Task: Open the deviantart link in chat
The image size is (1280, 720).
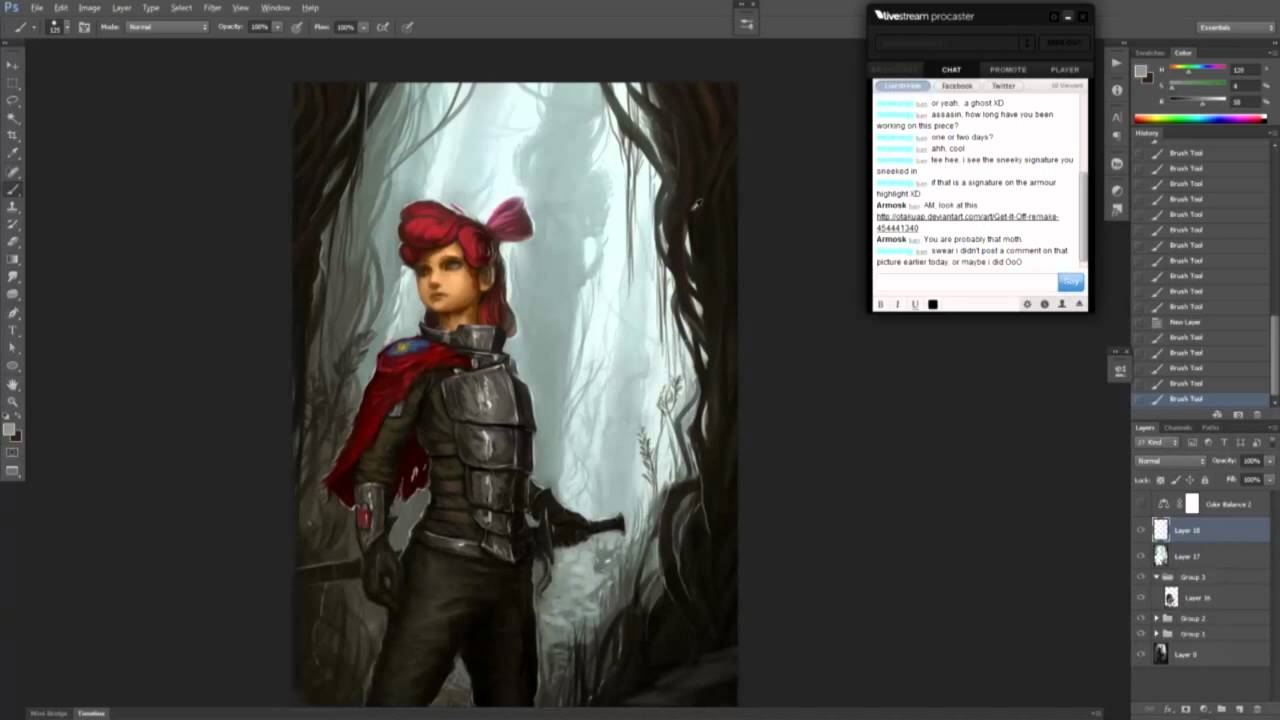Action: (967, 217)
